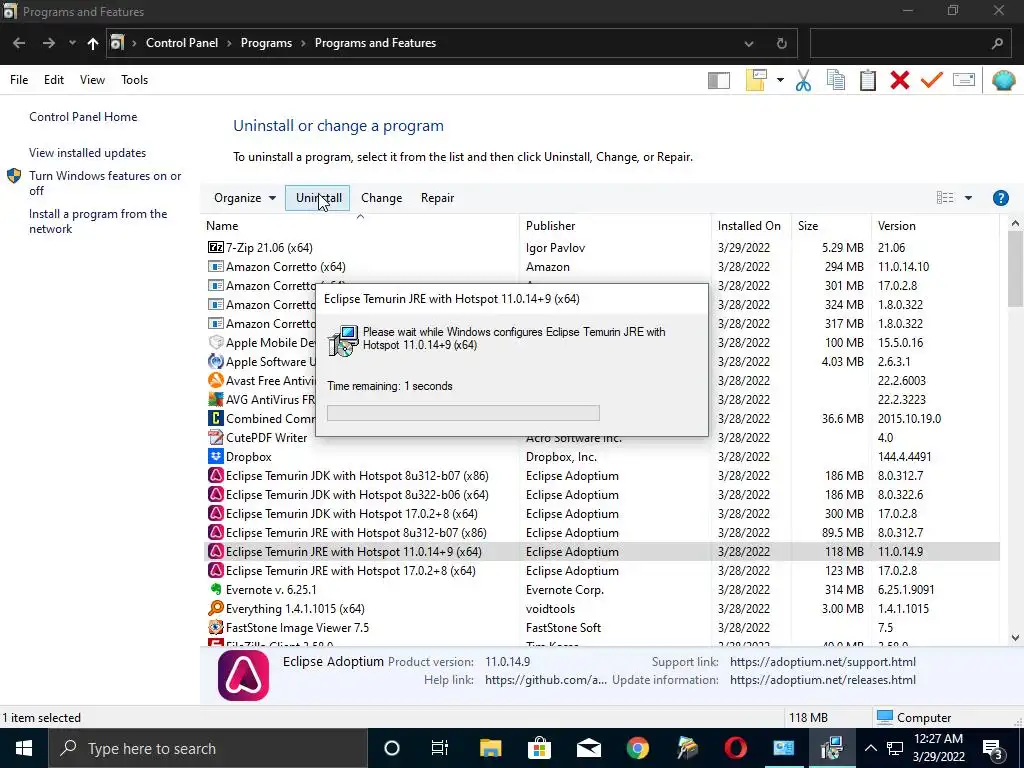Click the list scroll down arrow

point(1015,637)
